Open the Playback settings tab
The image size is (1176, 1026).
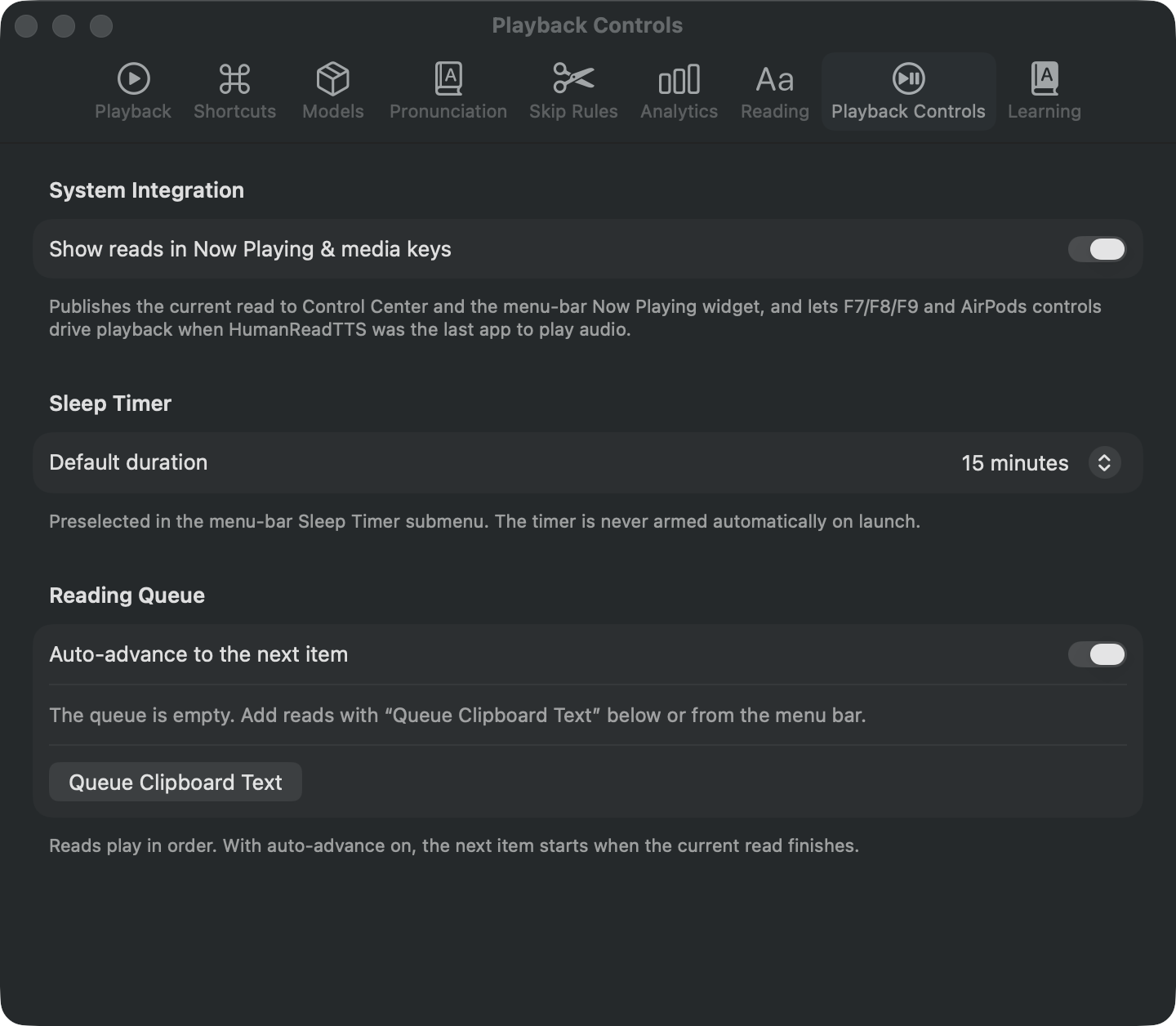click(133, 91)
